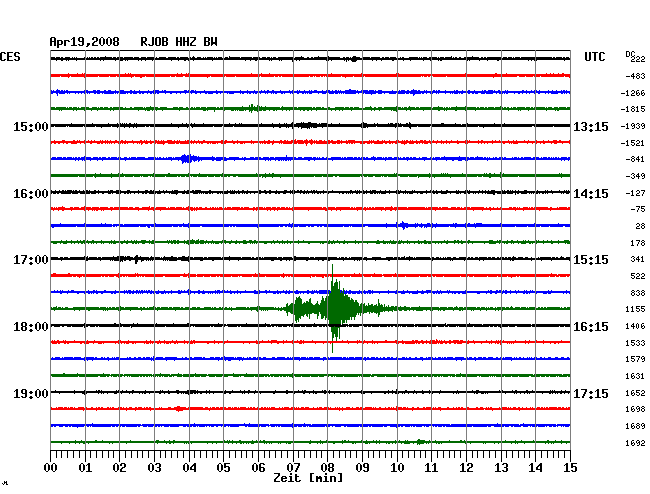Select the DC offset value 838
Image resolution: width=650 pixels, height=494 pixels.
pos(638,293)
